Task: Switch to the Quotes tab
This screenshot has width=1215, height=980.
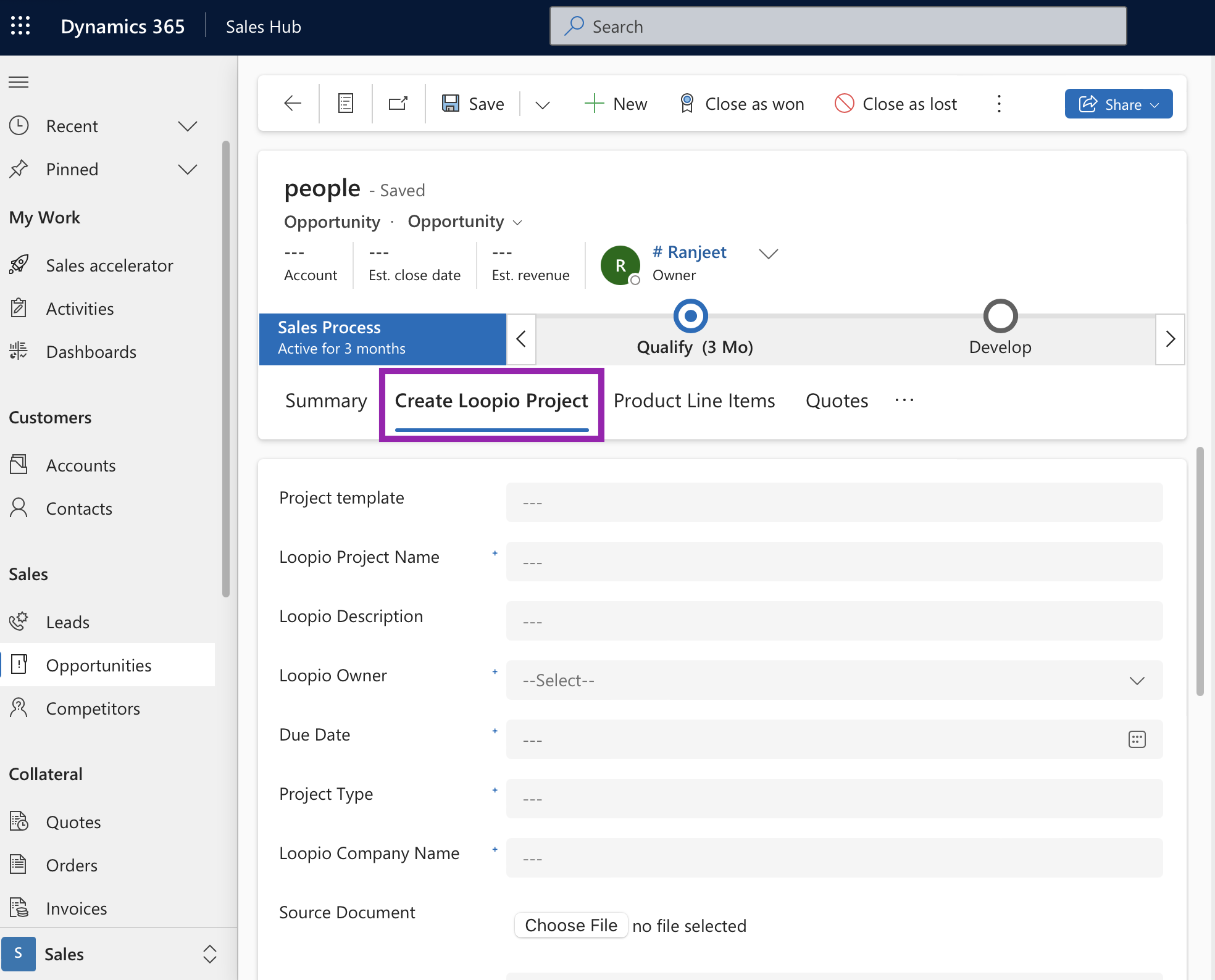Action: (837, 401)
